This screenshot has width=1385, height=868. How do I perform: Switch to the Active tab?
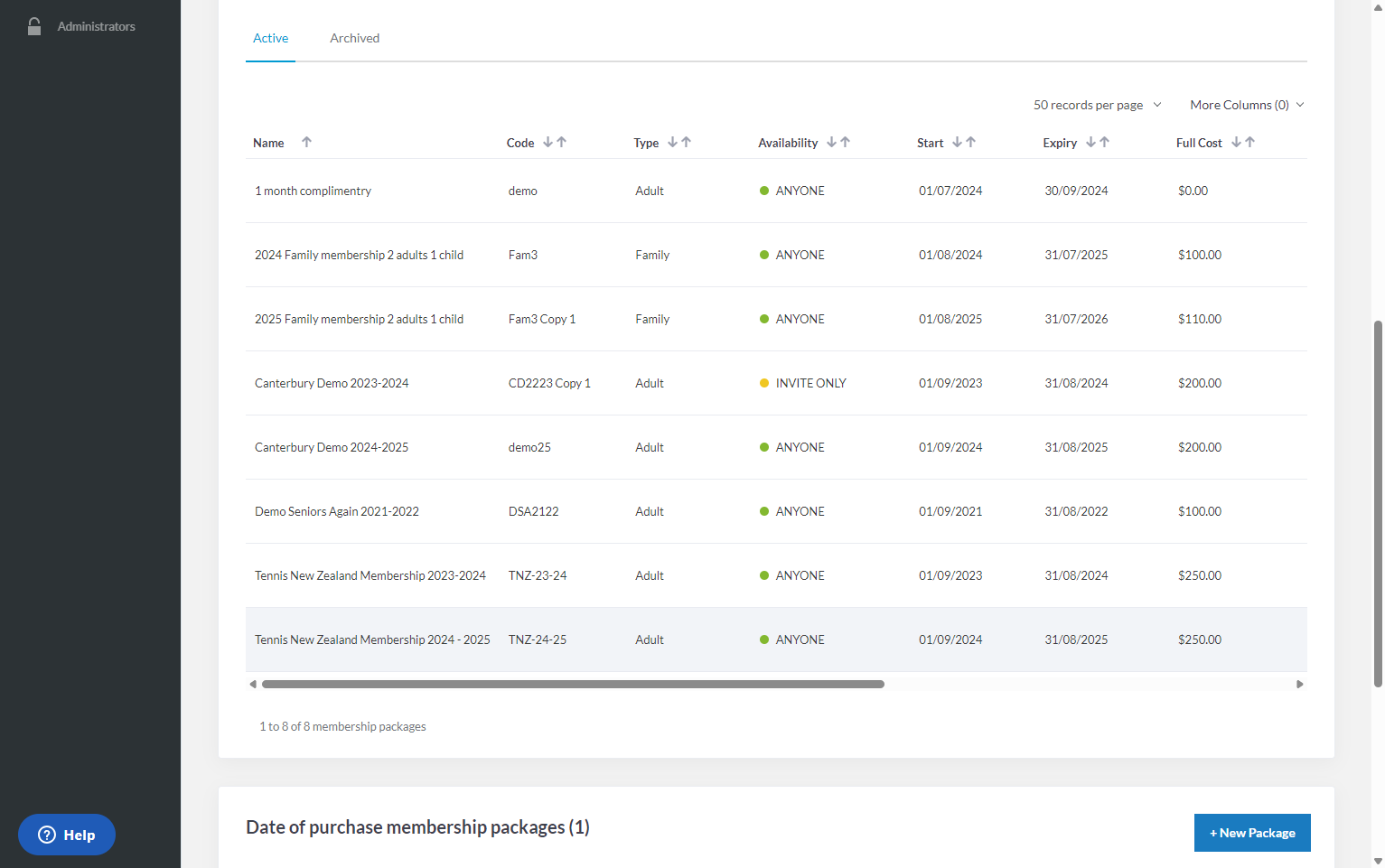pos(270,38)
